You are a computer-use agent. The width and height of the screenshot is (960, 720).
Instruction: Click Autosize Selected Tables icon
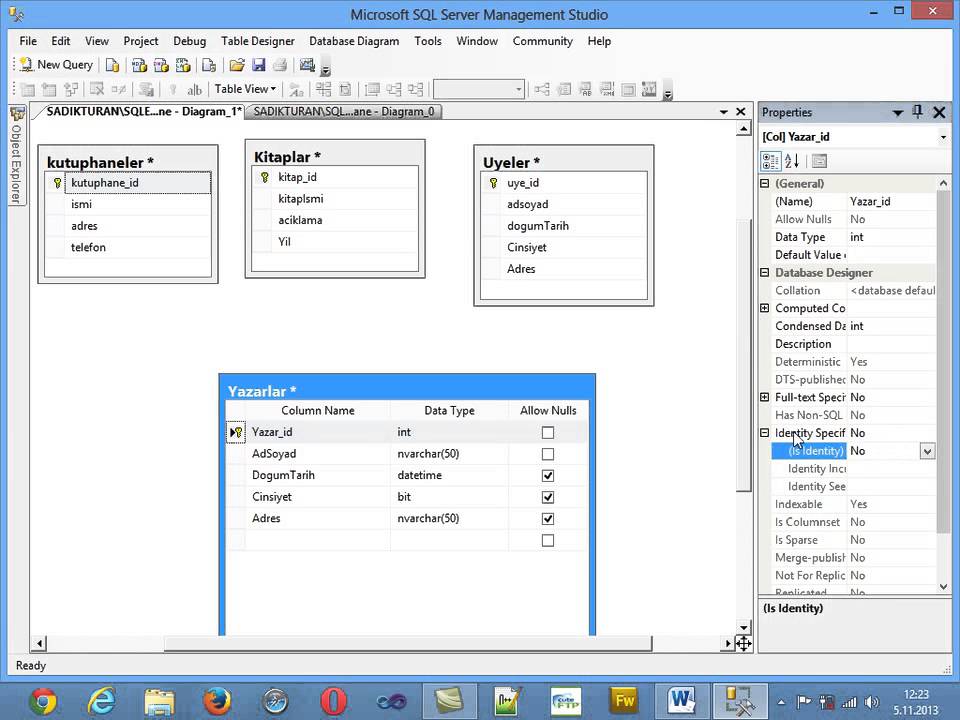[372, 89]
